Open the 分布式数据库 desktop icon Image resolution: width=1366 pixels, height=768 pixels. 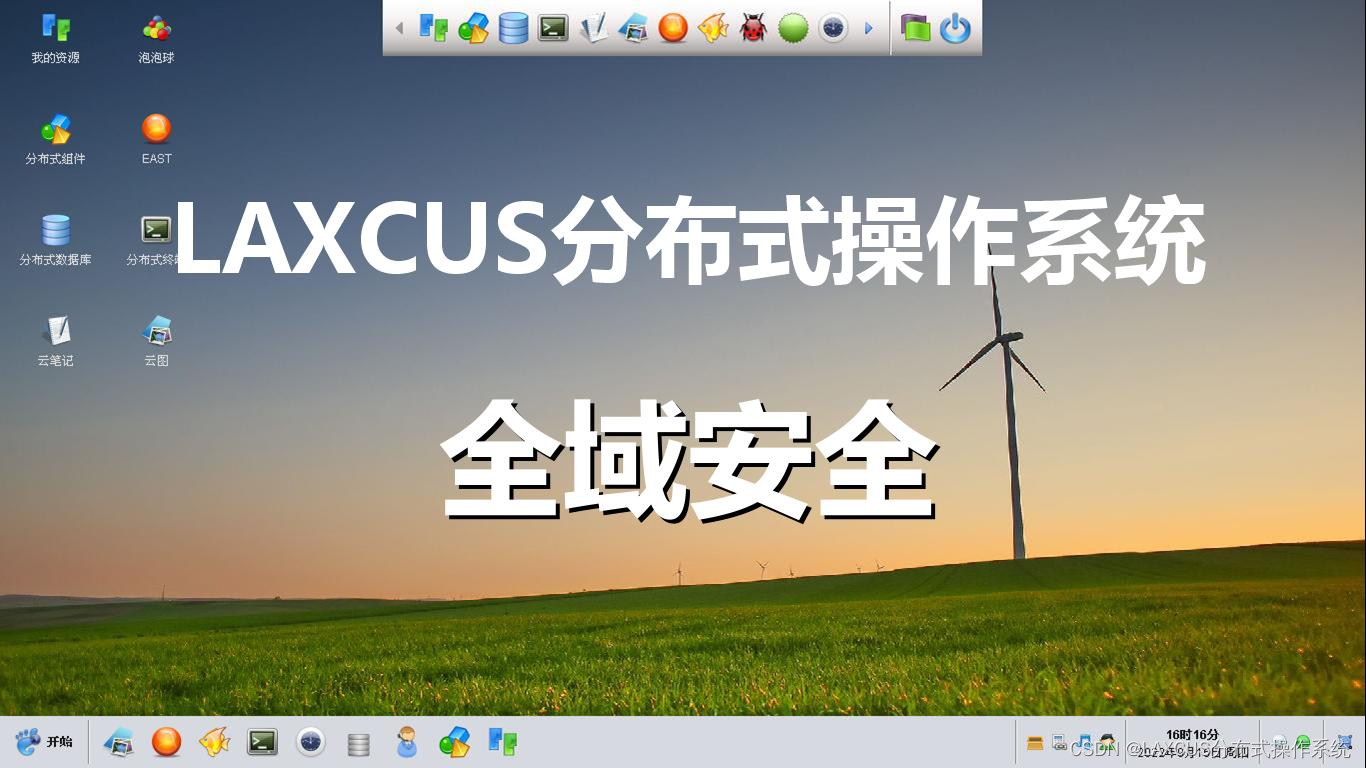[x=56, y=240]
